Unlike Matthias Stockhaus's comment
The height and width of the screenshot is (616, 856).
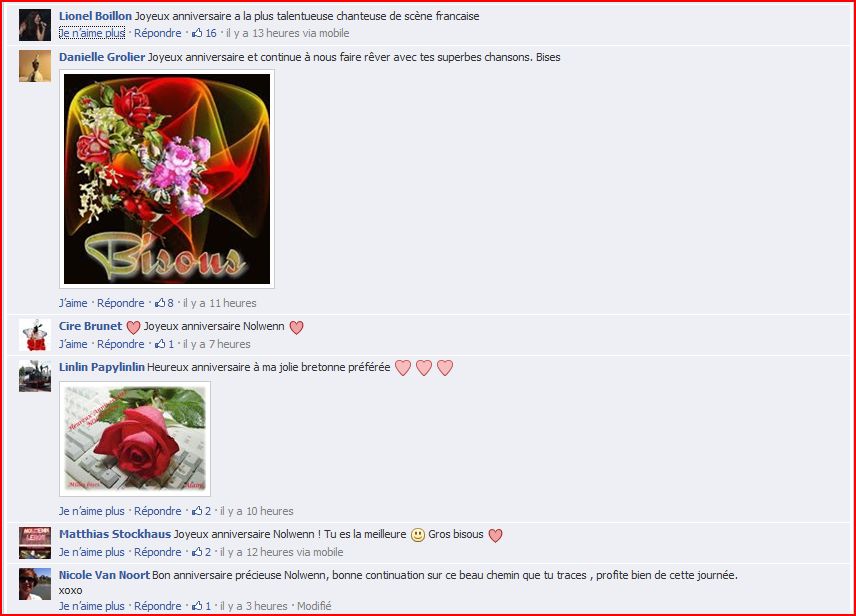point(92,552)
